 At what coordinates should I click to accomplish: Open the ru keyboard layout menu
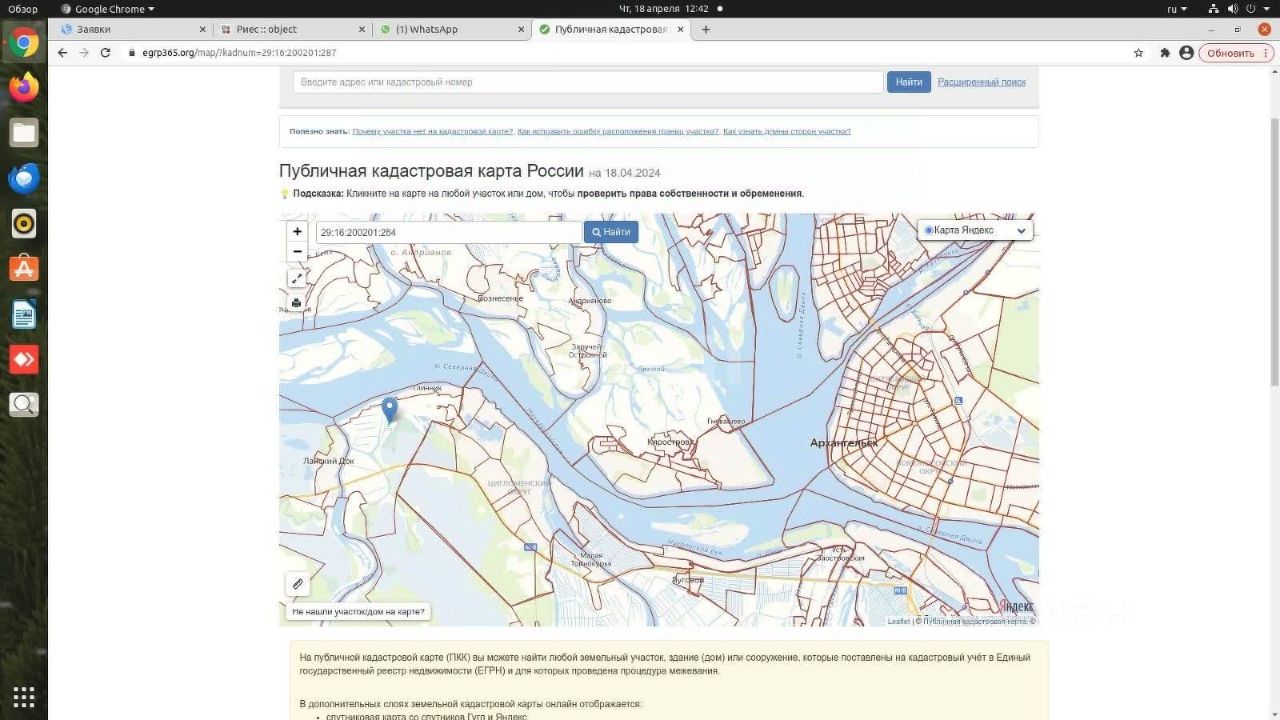click(1177, 9)
